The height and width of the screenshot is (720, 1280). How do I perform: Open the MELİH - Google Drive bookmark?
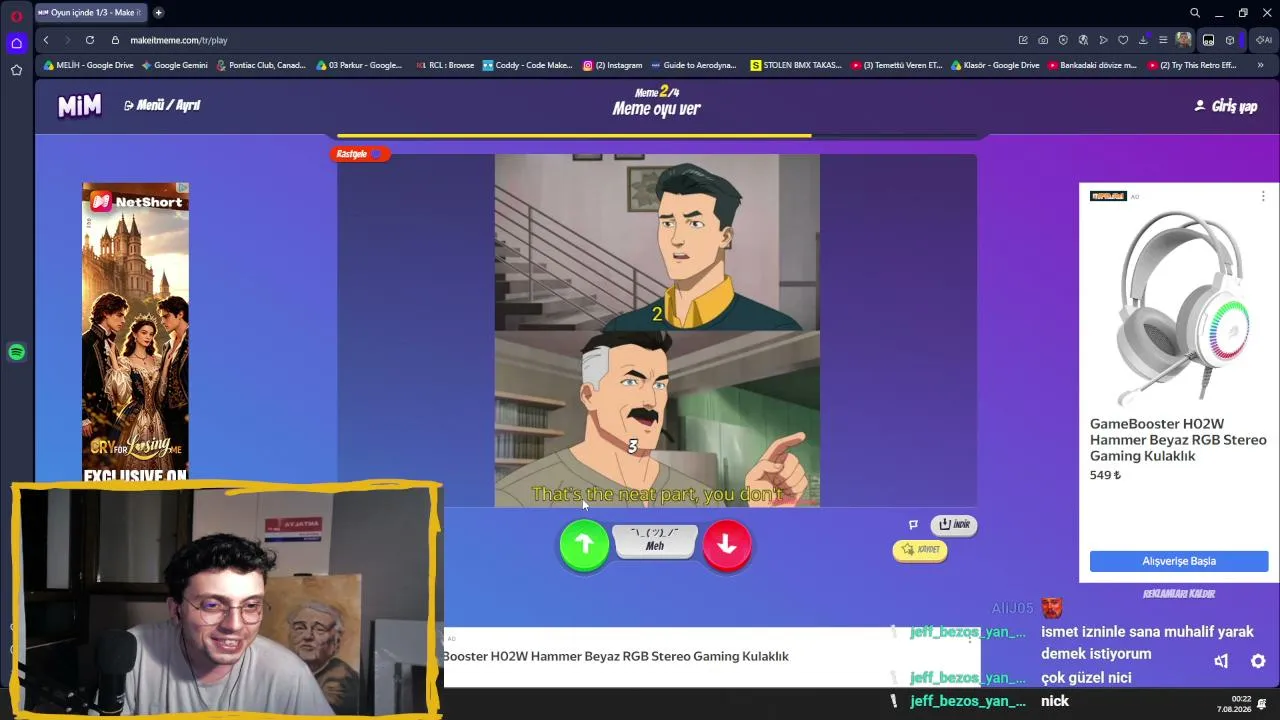click(88, 65)
